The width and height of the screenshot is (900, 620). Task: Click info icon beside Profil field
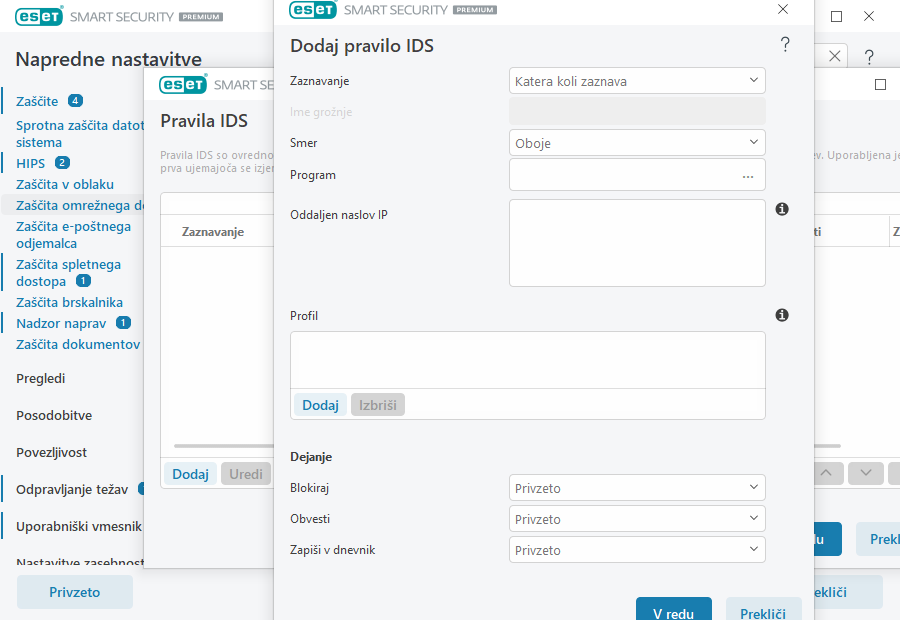(782, 315)
